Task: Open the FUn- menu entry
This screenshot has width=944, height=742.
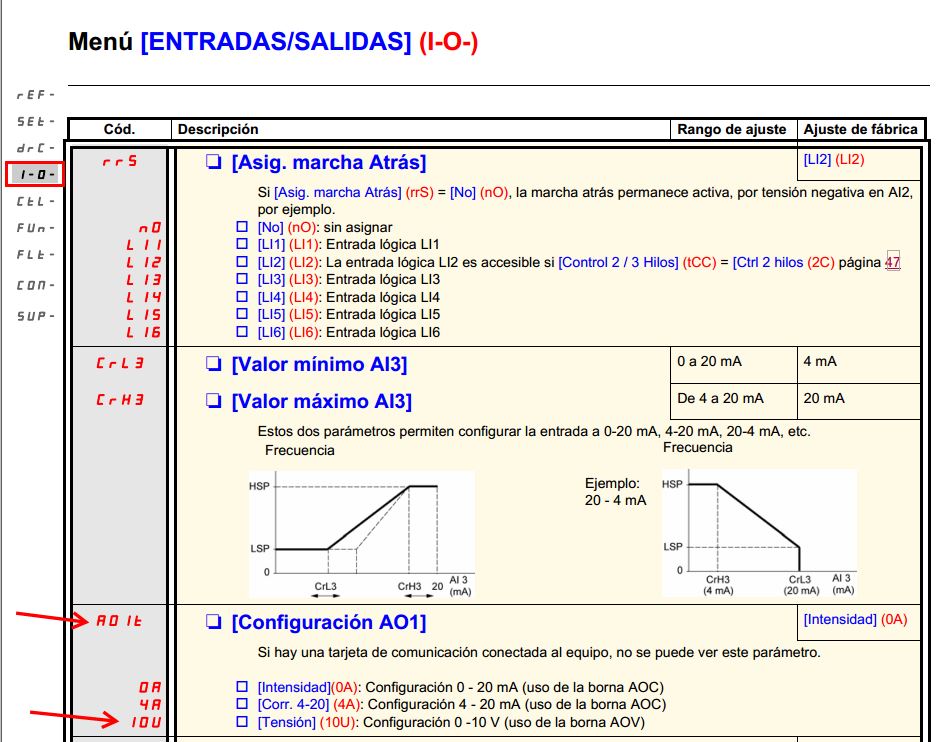Action: 35,228
